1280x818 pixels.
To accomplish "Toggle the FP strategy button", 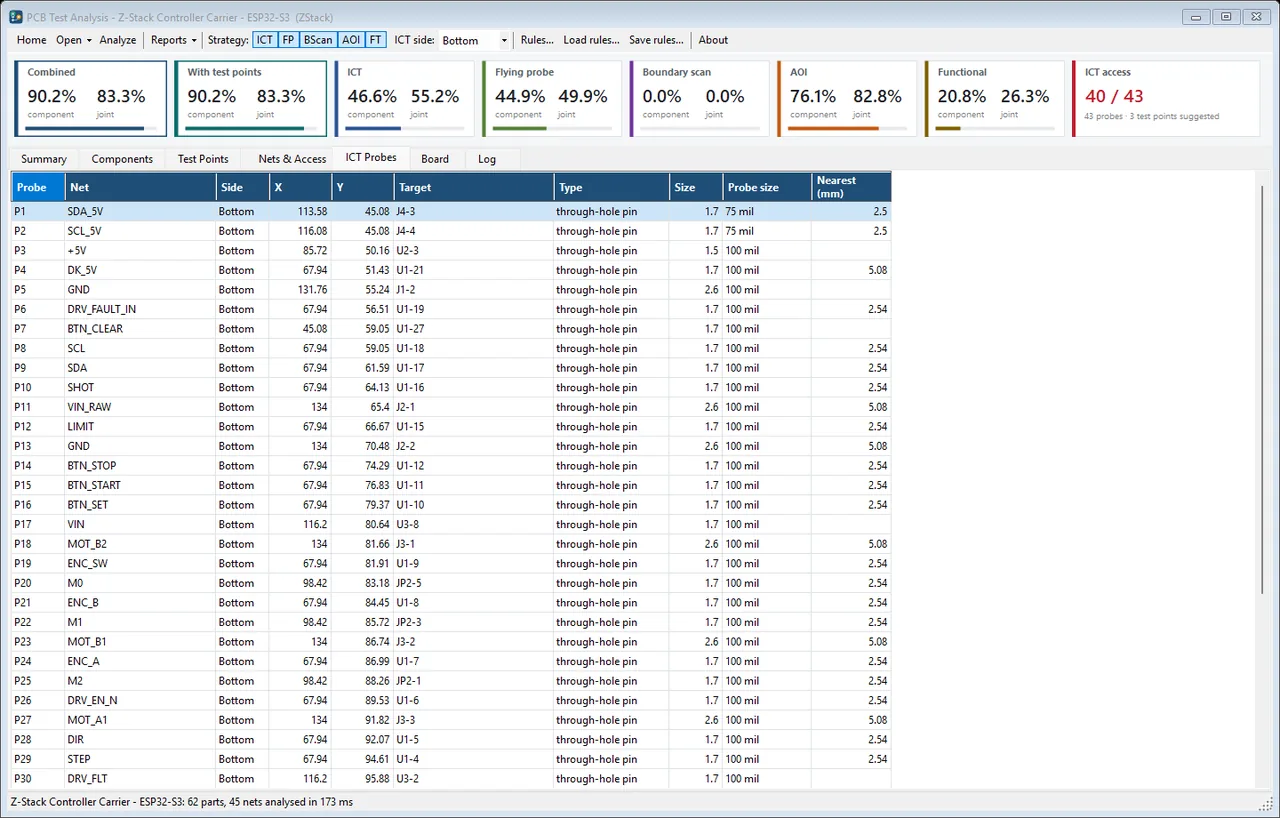I will click(x=288, y=40).
